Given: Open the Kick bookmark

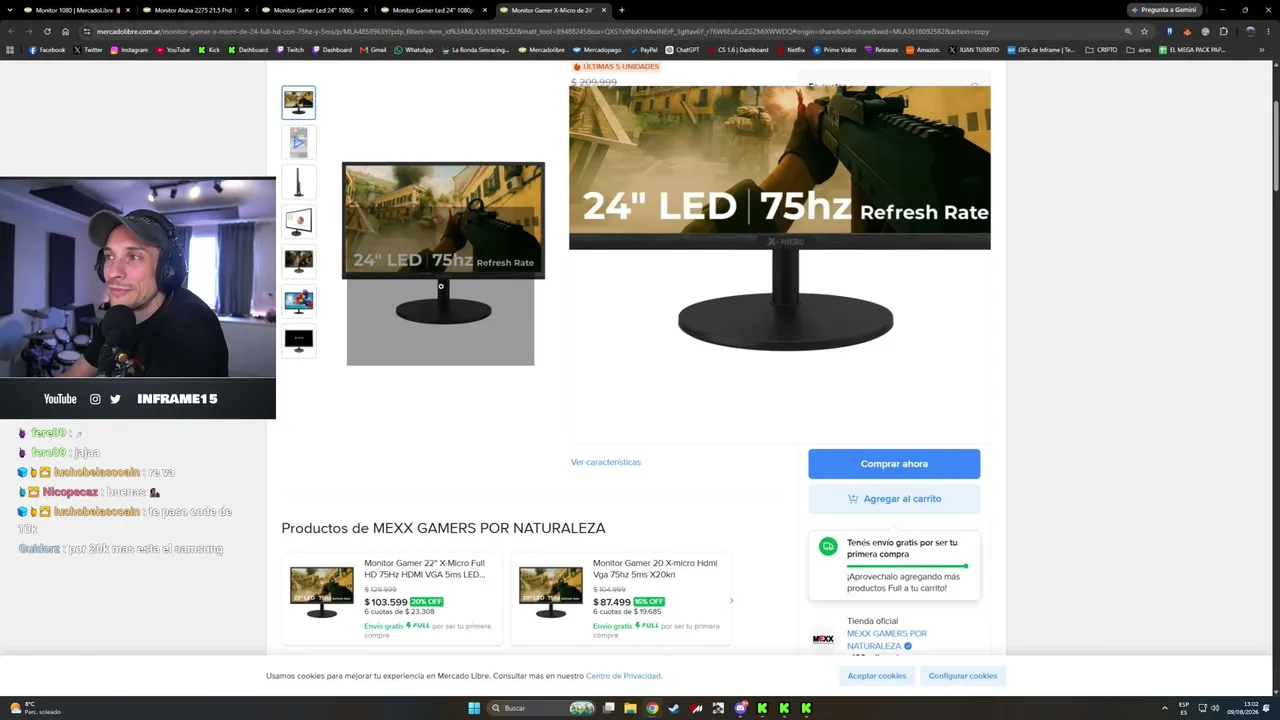Looking at the screenshot, I should tap(210, 50).
